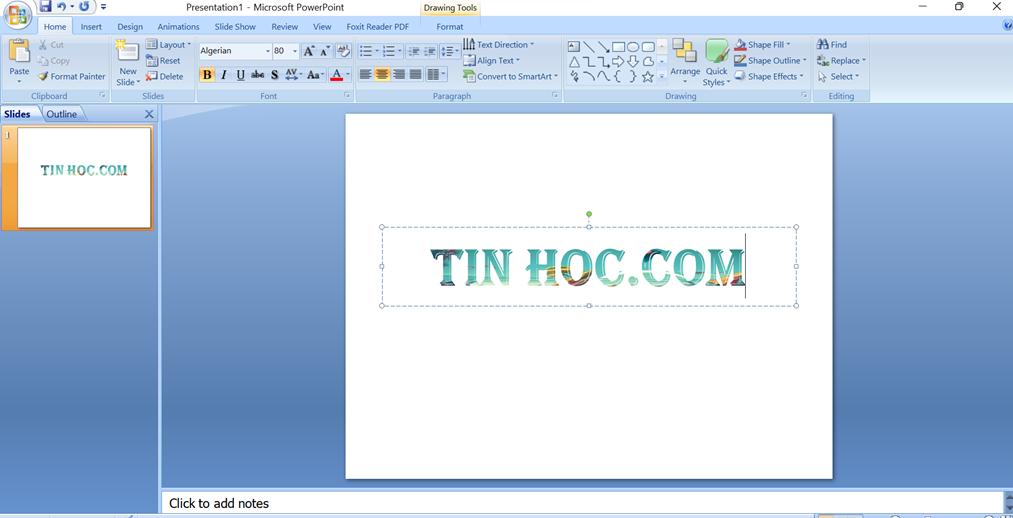The height and width of the screenshot is (518, 1013).
Task: Click the Find button in Editing group
Action: (x=832, y=45)
